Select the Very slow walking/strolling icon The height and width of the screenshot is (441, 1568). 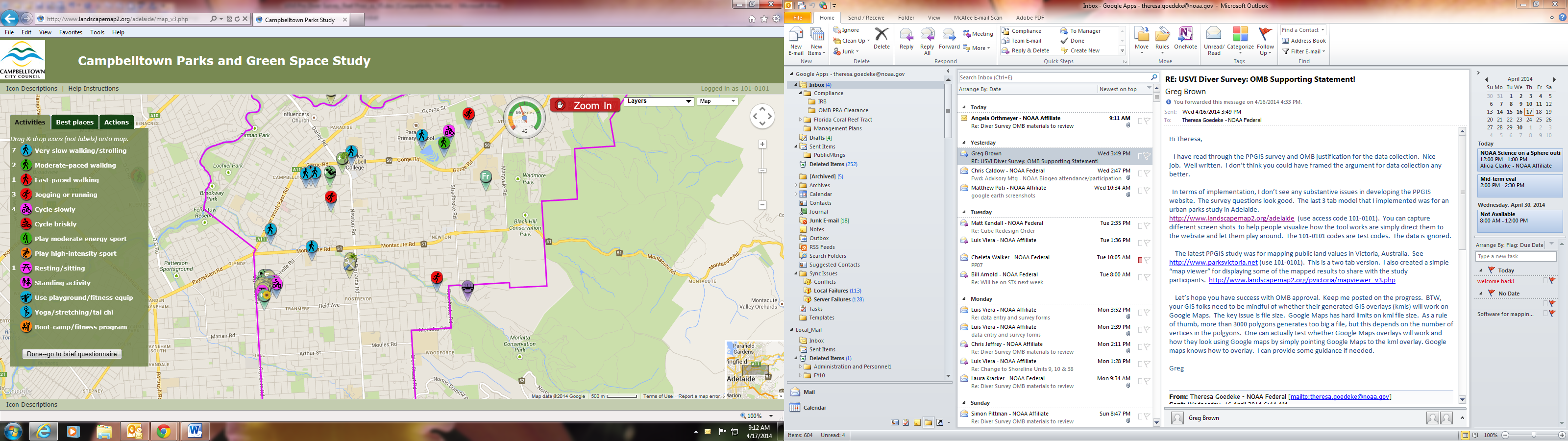pos(25,150)
